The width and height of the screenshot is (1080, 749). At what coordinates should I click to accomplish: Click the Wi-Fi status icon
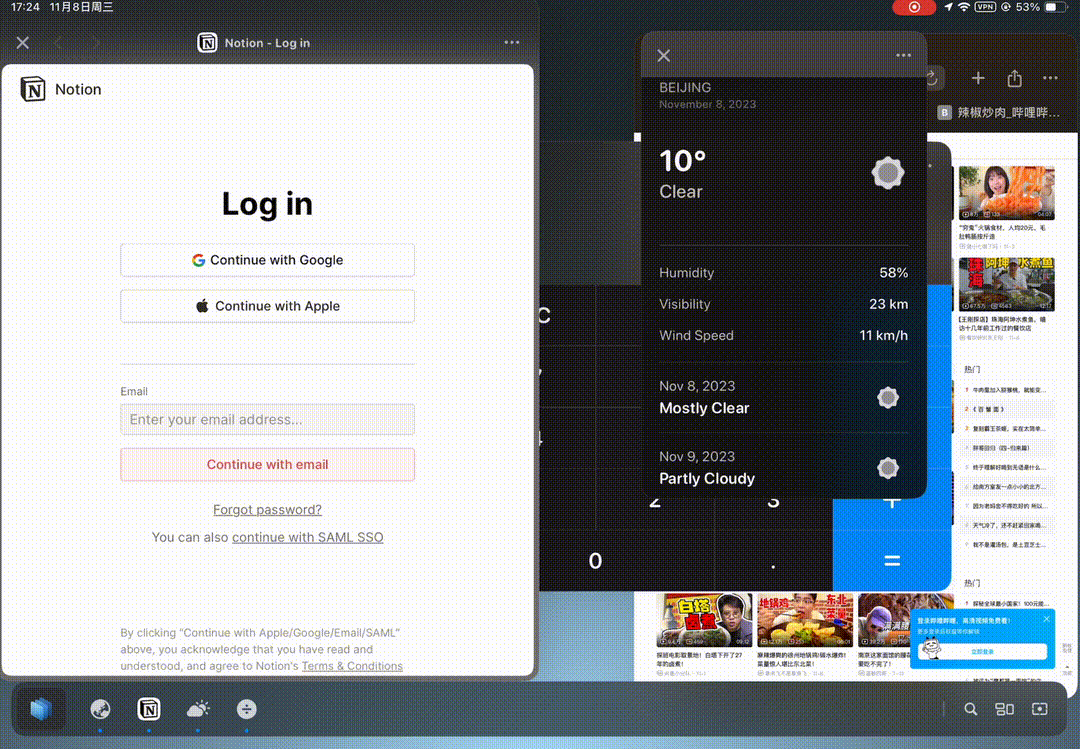click(x=964, y=7)
